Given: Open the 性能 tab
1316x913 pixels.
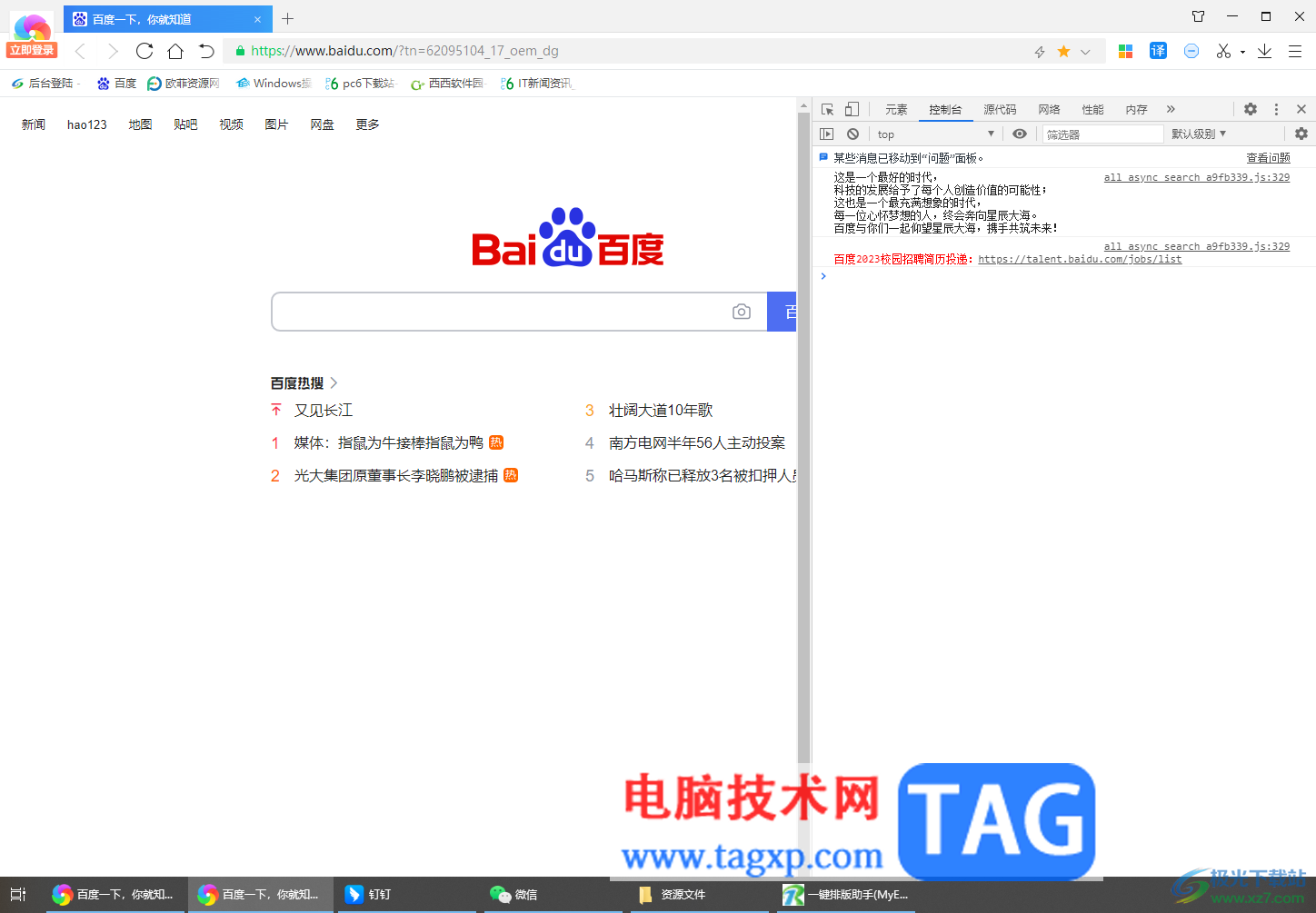Looking at the screenshot, I should [1092, 109].
